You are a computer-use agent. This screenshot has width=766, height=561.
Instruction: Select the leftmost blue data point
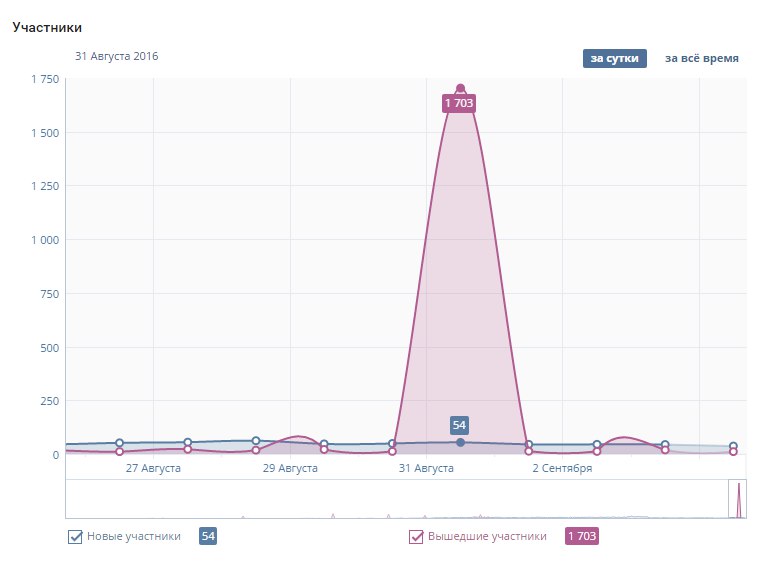pos(119,443)
